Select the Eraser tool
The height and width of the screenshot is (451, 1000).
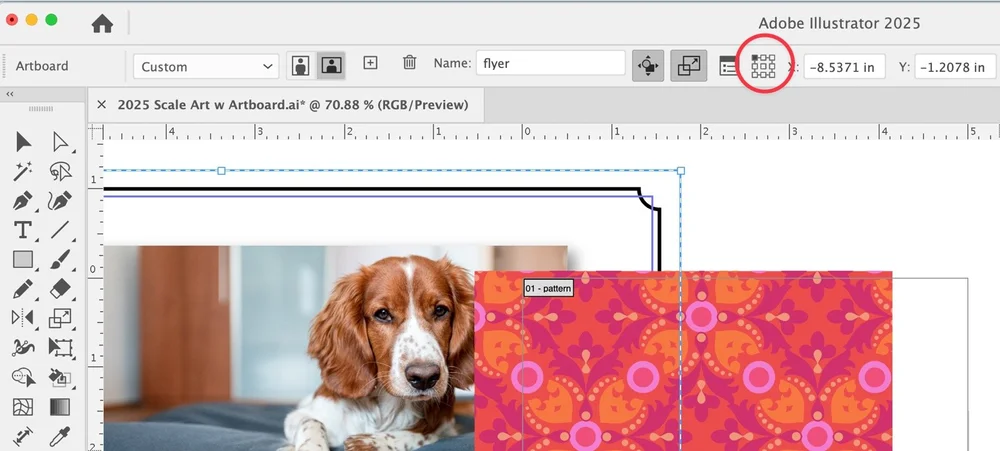[60, 288]
